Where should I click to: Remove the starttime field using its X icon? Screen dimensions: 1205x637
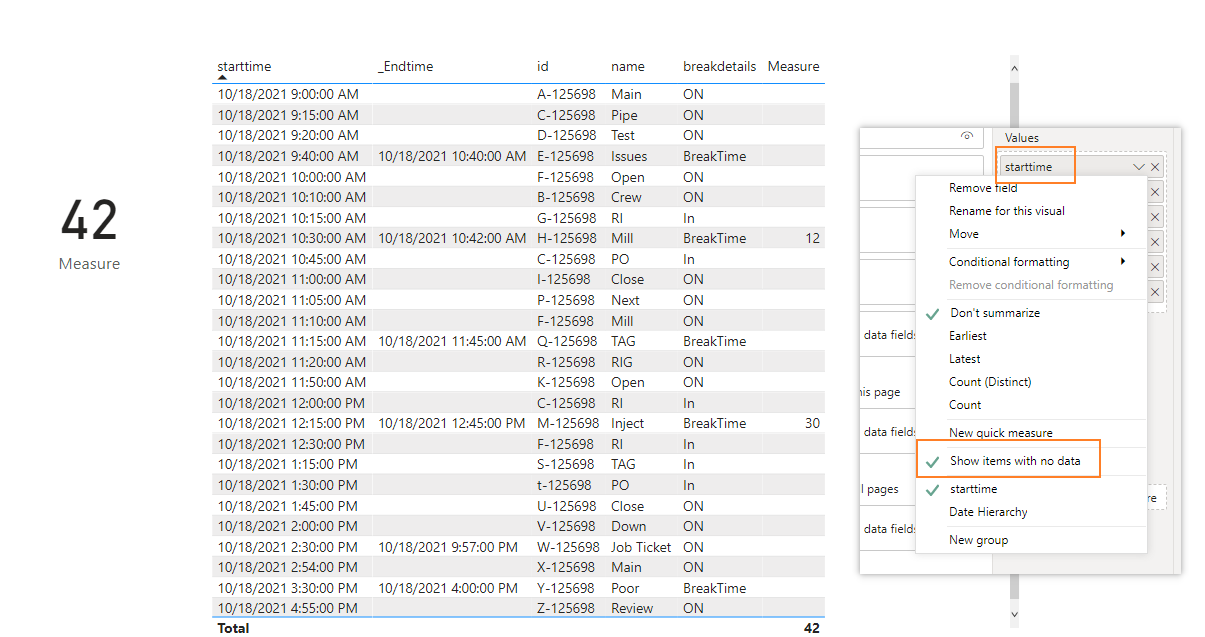1155,167
